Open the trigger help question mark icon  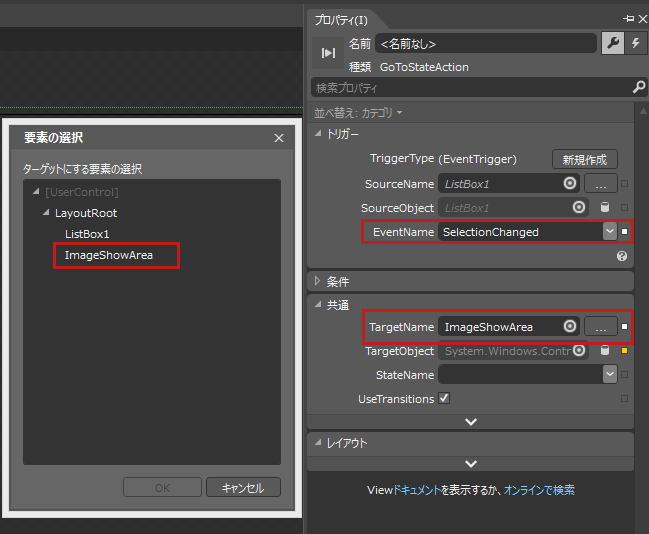(x=622, y=256)
